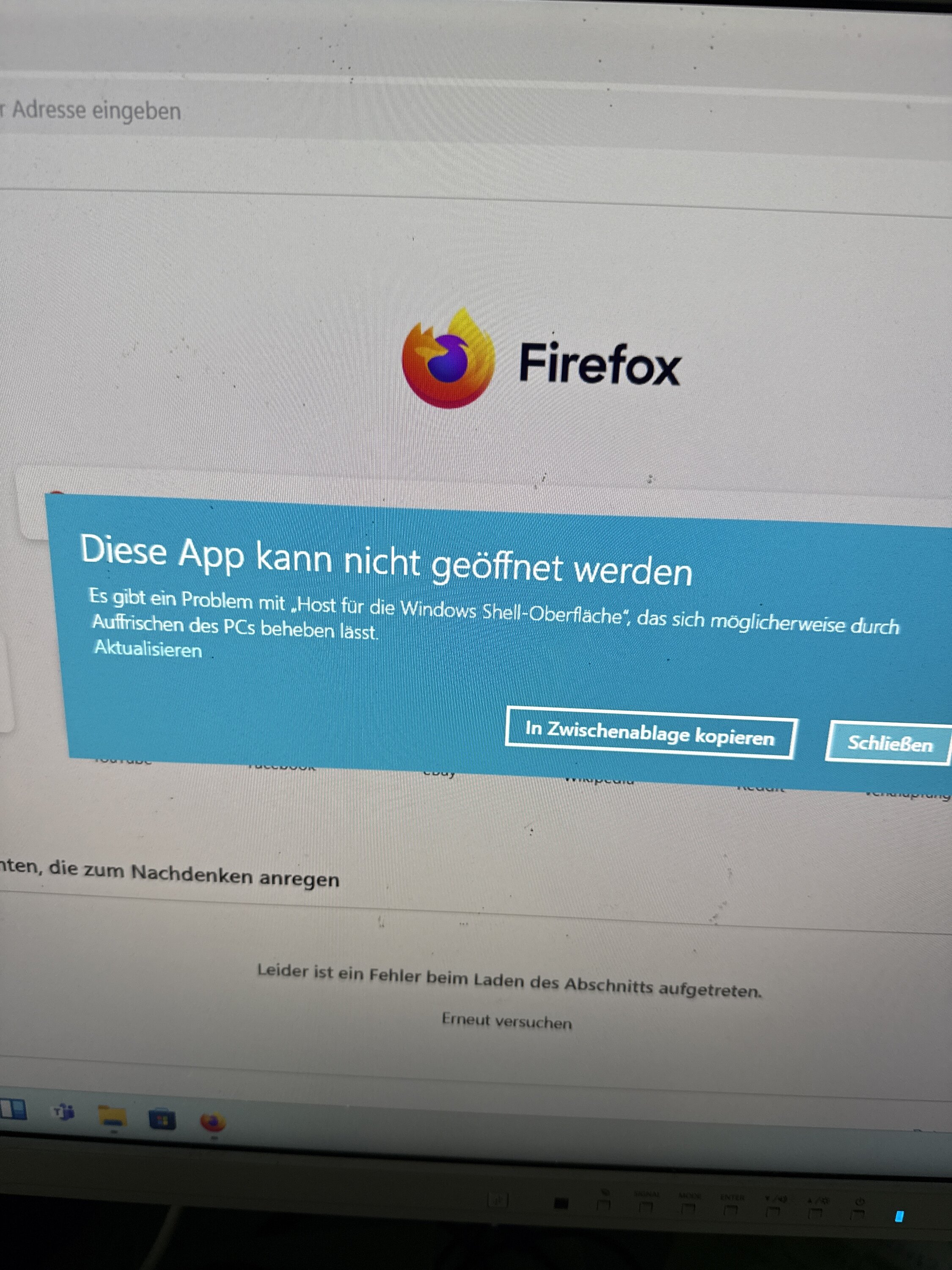The image size is (952, 1270).
Task: Open File Explorer folder icon in taskbar
Action: click(x=113, y=1116)
